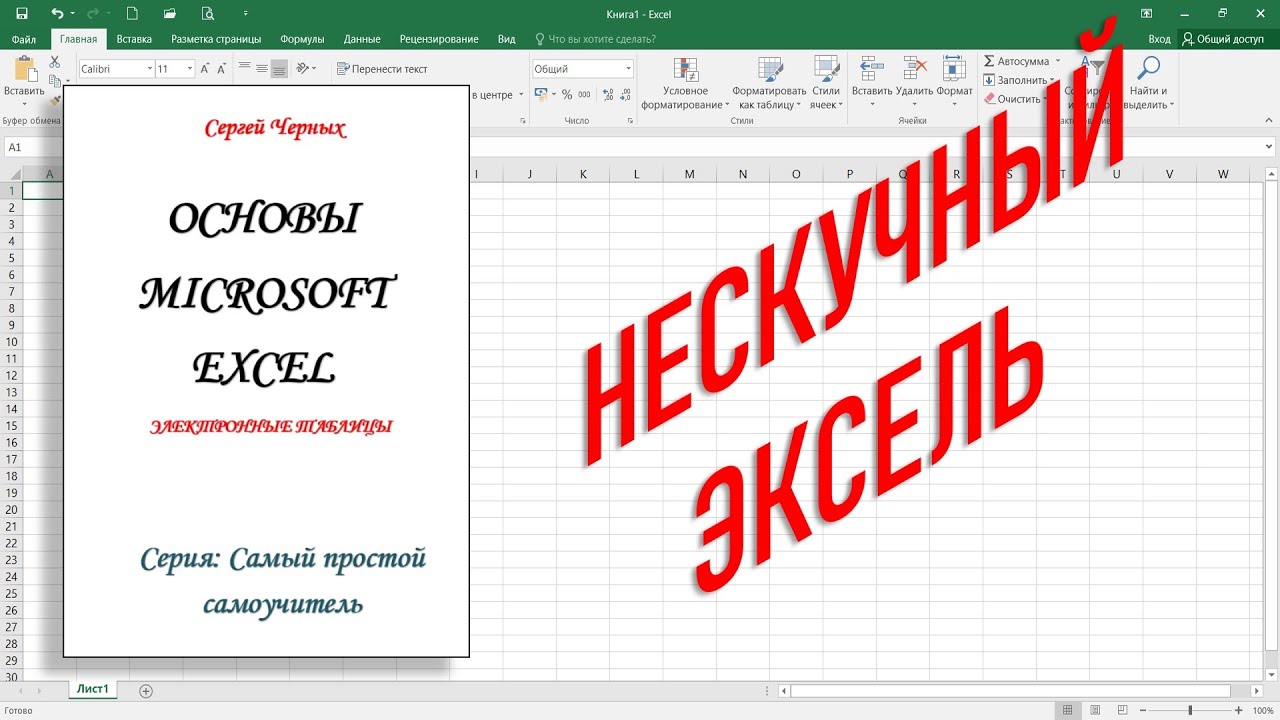Expand the merge and center dropdown arrow
This screenshot has width=1280, height=720.
(521, 95)
